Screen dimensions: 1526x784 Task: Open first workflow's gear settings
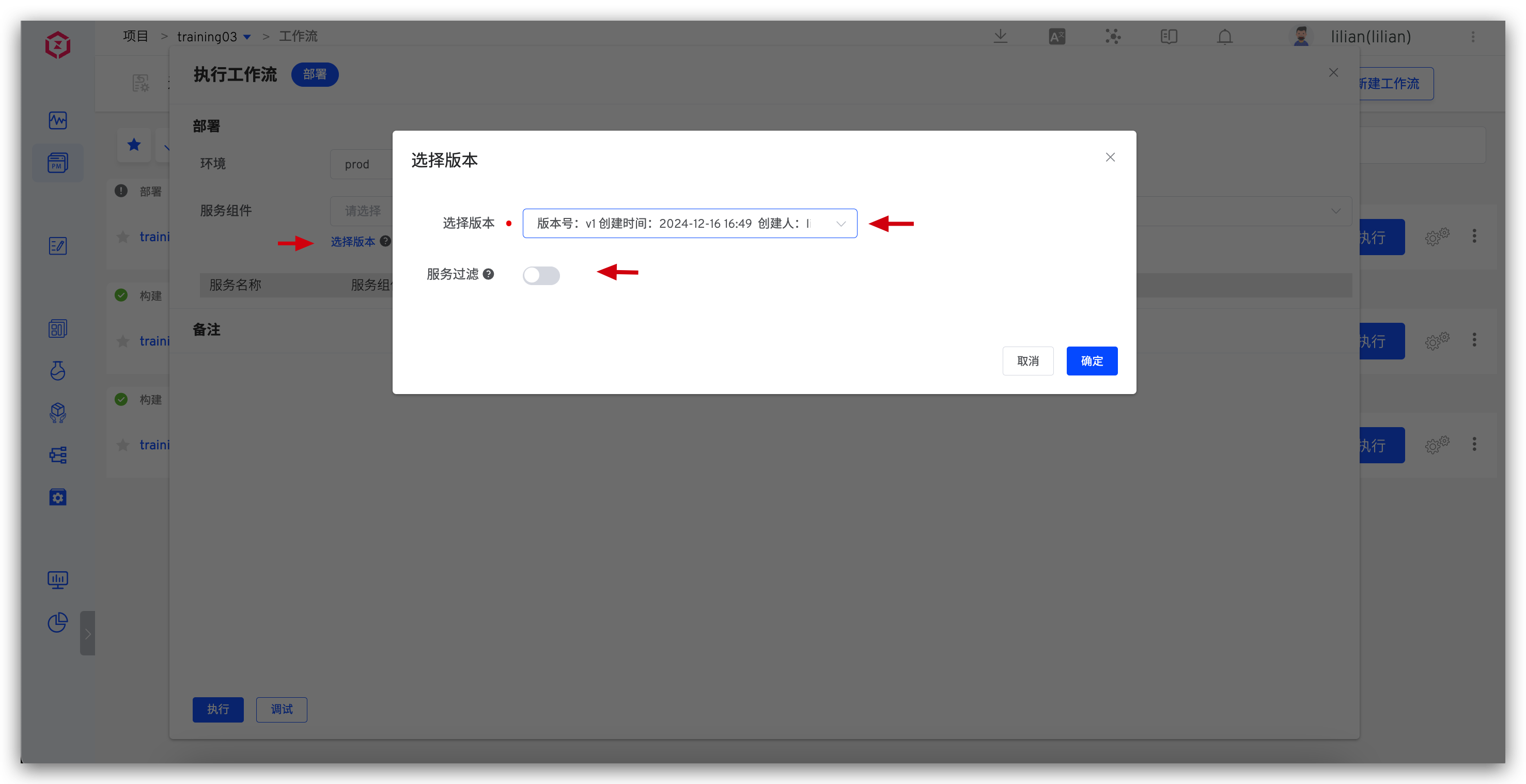[1437, 237]
